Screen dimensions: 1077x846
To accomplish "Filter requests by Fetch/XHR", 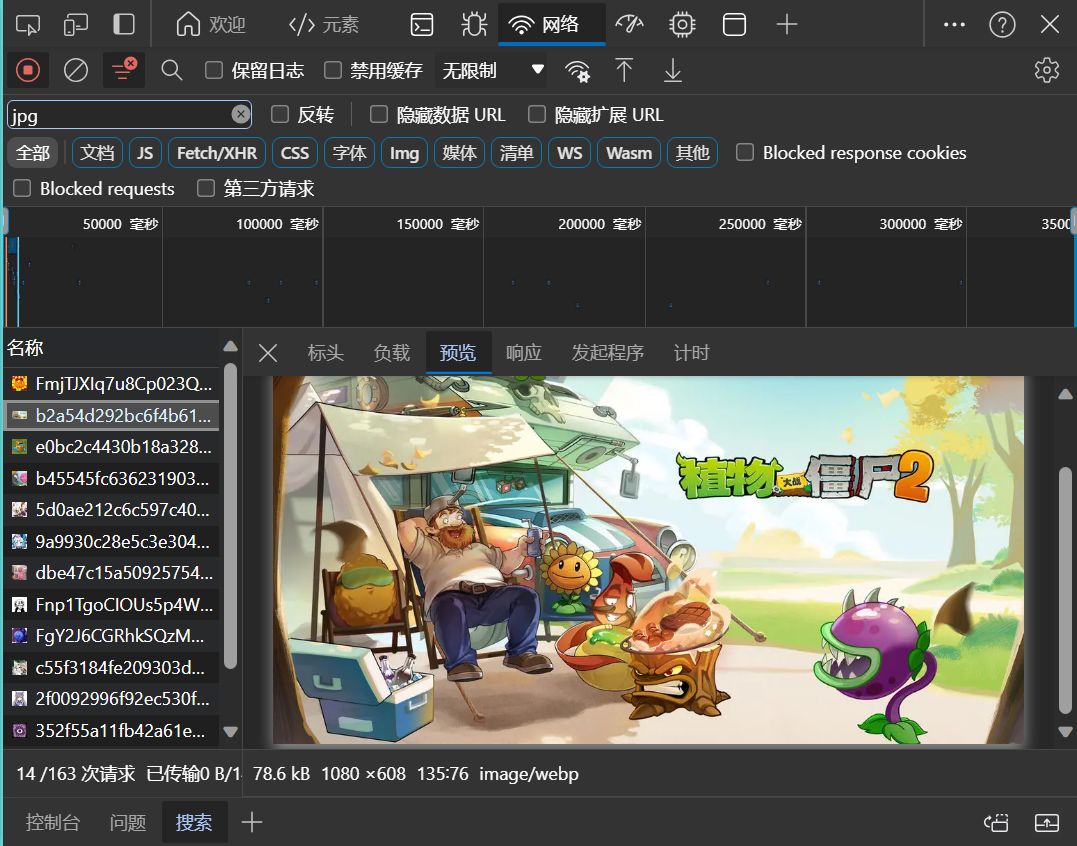I will click(217, 152).
